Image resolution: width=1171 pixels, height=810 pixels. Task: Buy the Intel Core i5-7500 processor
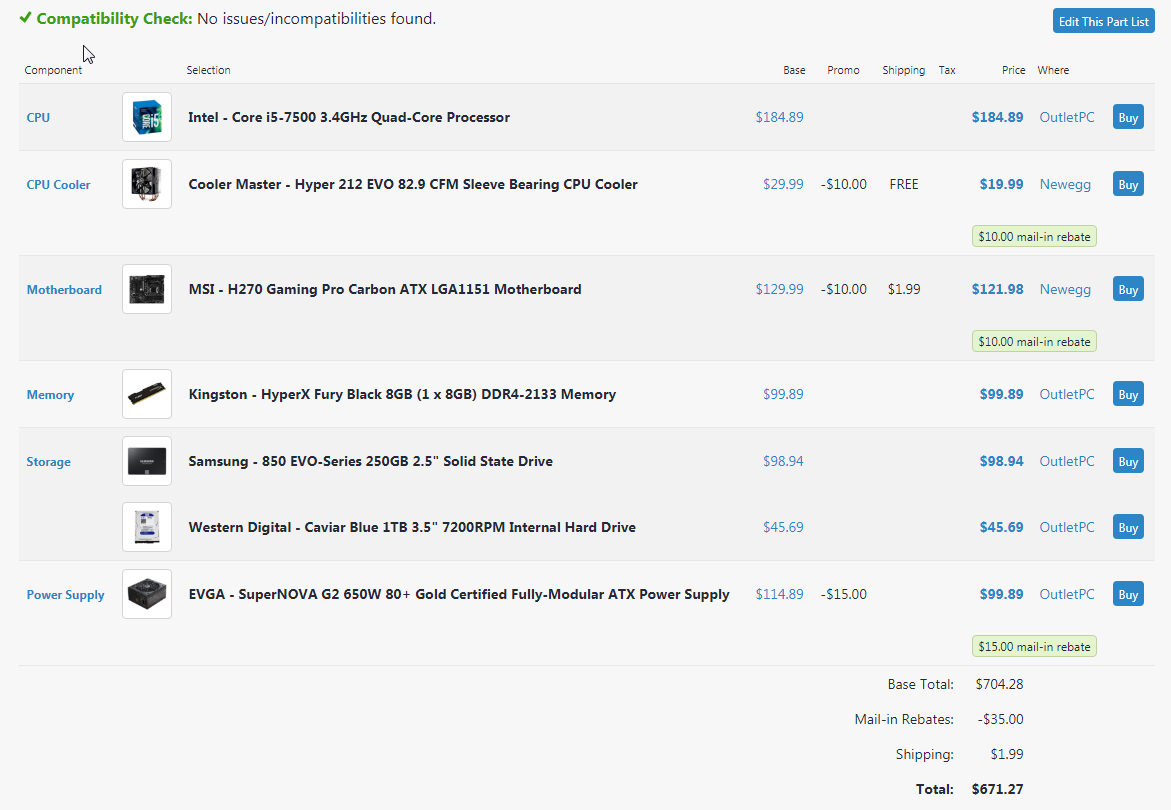[1128, 117]
